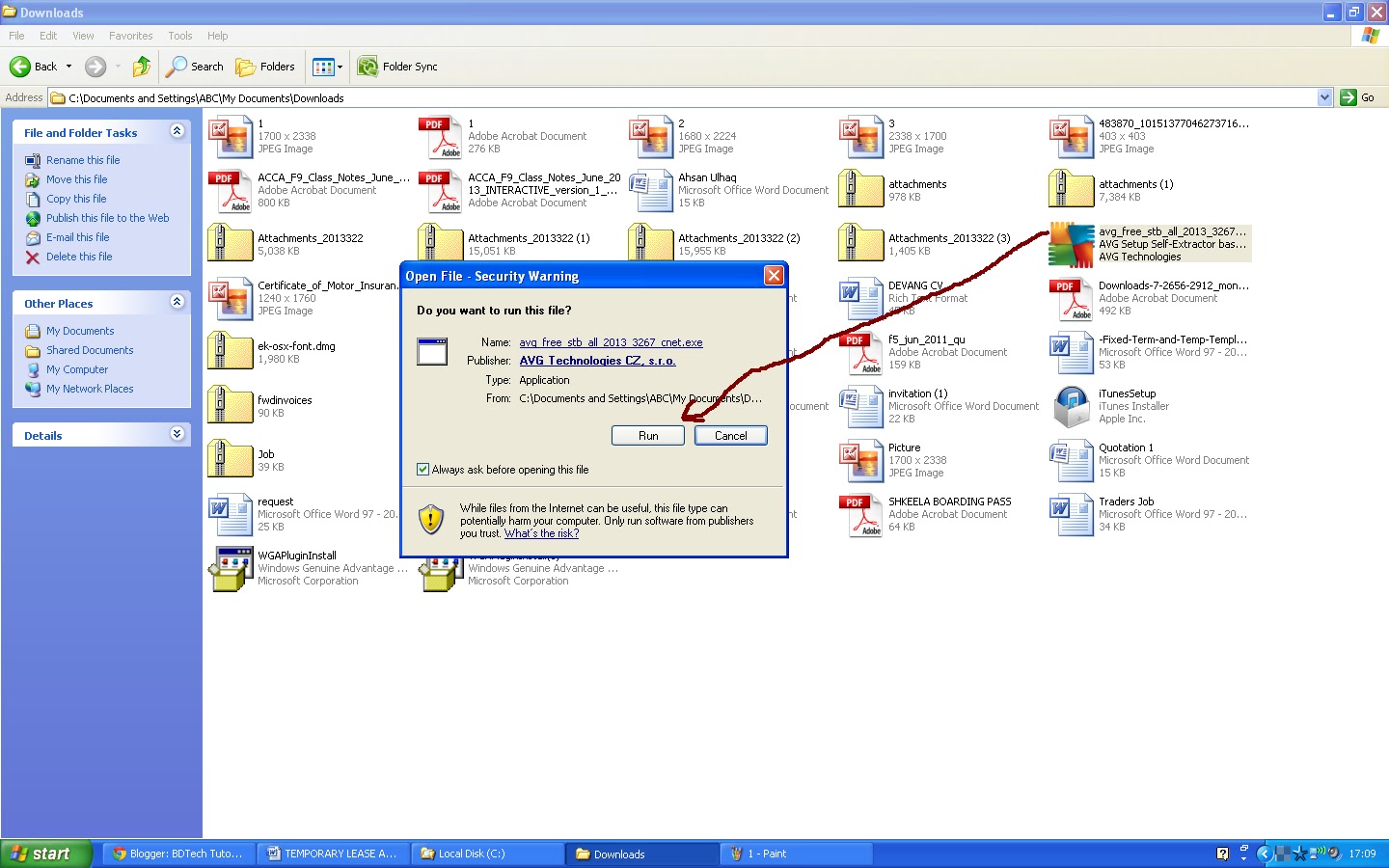
Task: Go to My Computer in Other Places
Action: 77,369
